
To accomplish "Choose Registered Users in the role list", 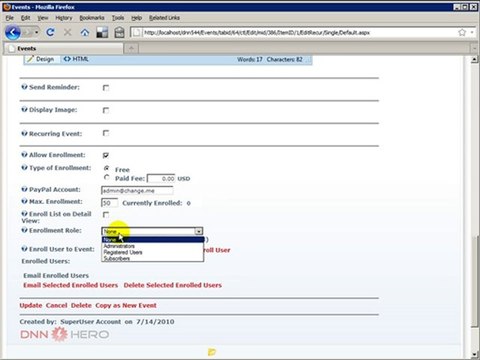I will tap(153, 252).
